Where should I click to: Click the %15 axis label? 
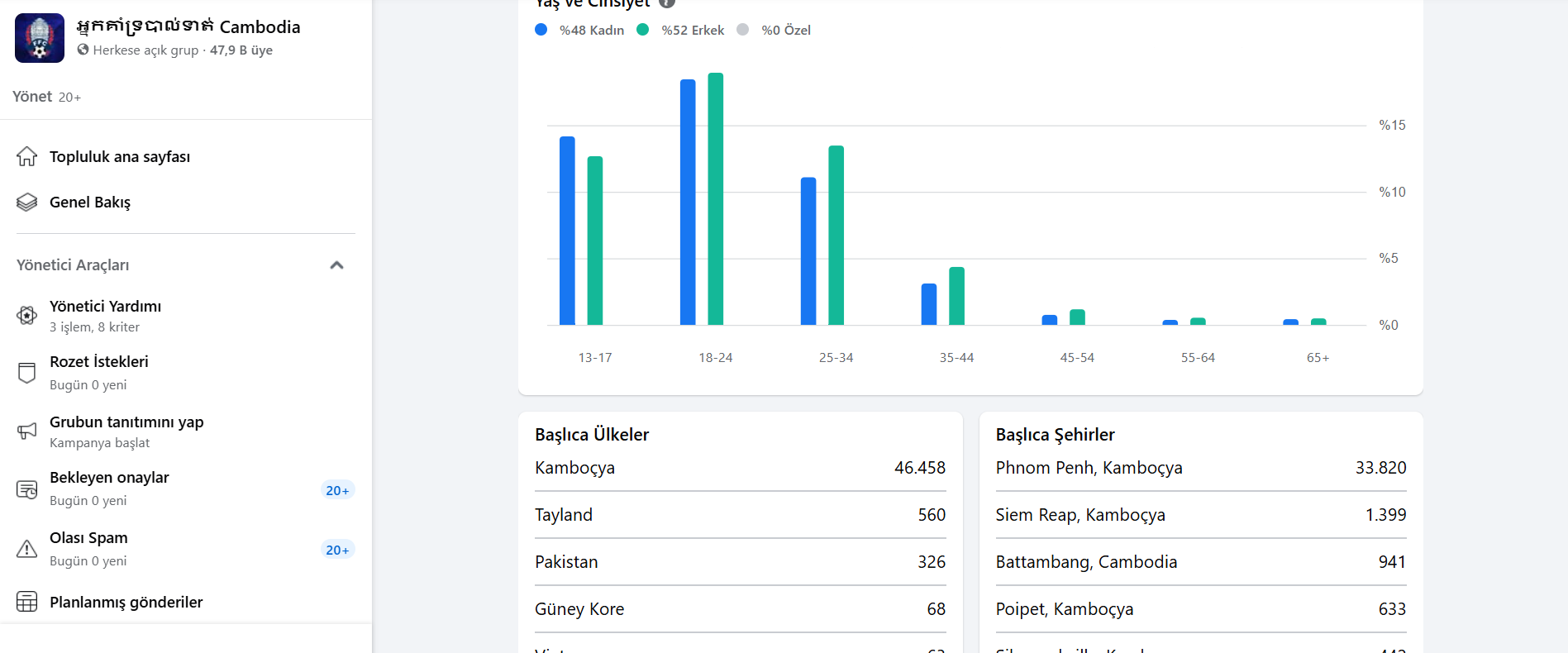[1393, 126]
